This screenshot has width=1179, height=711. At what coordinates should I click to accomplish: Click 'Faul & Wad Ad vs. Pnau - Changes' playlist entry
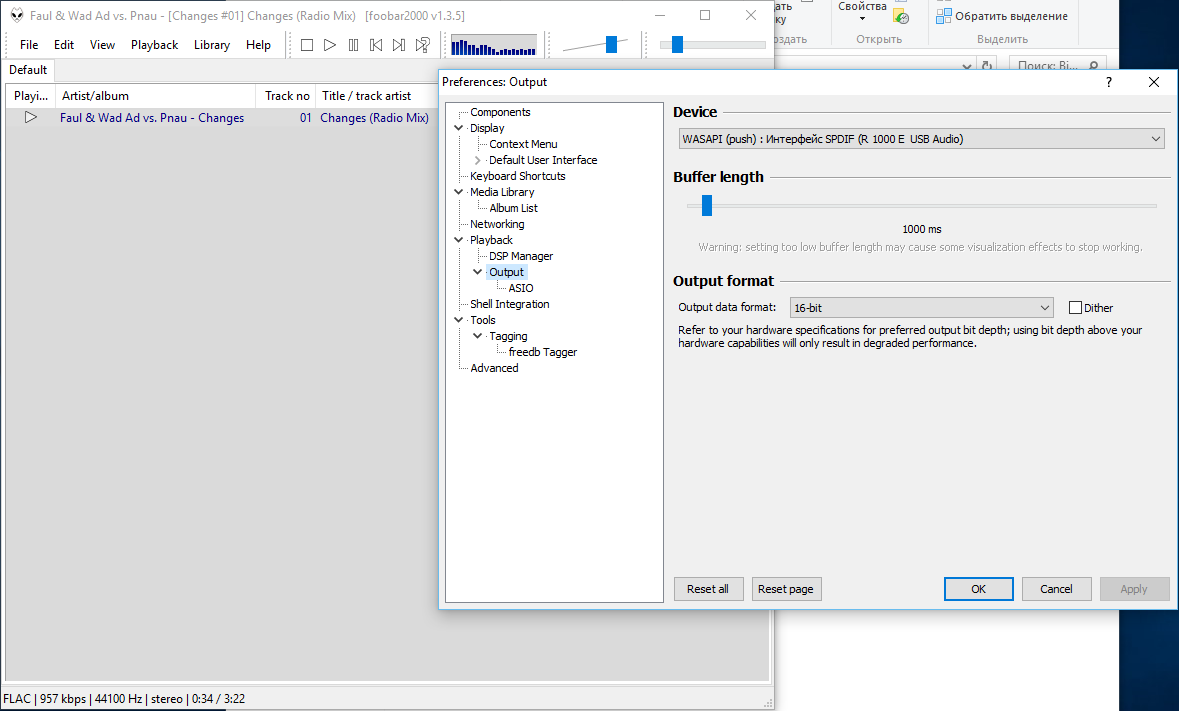tap(152, 117)
